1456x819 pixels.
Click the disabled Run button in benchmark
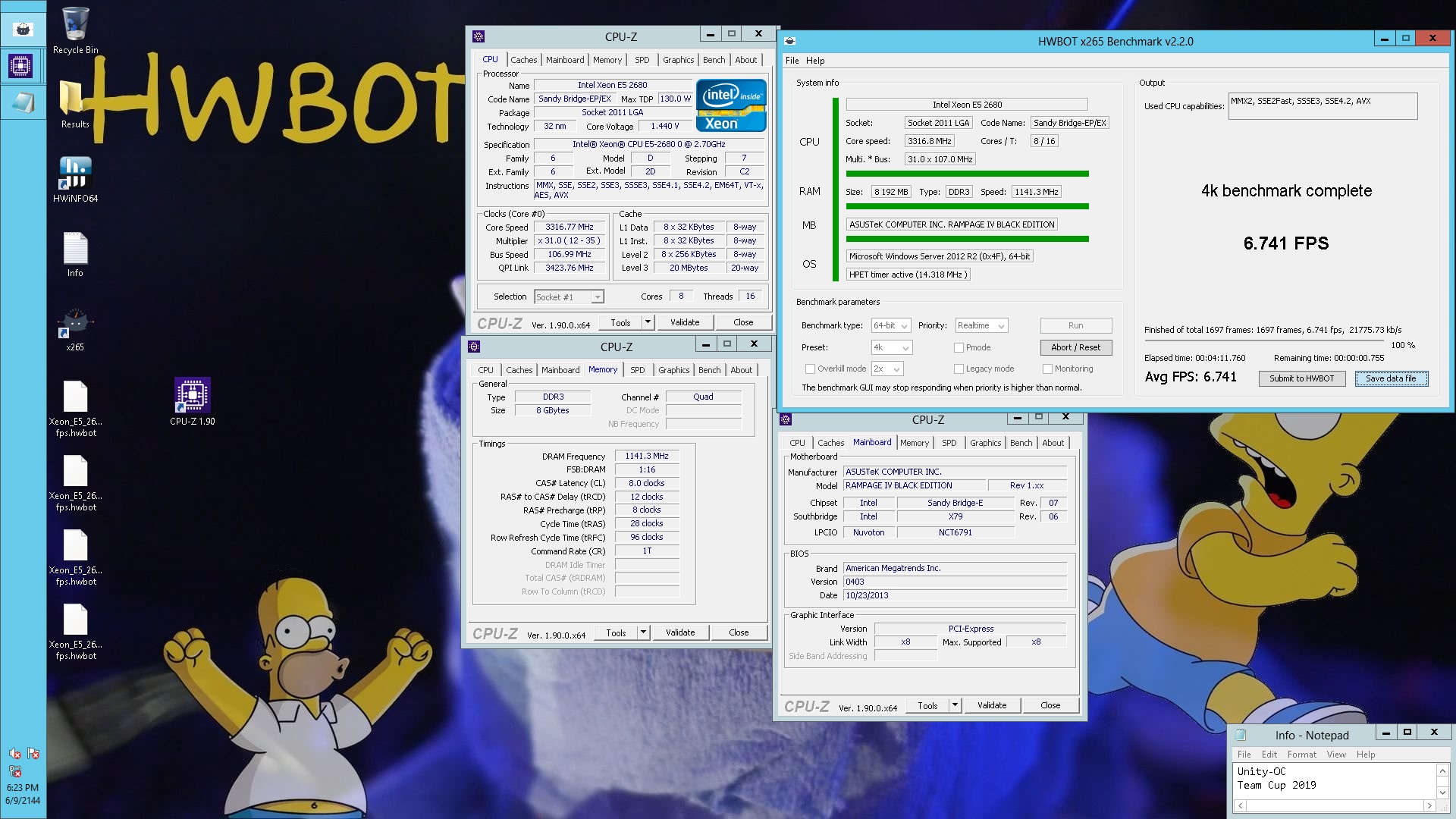[x=1075, y=325]
